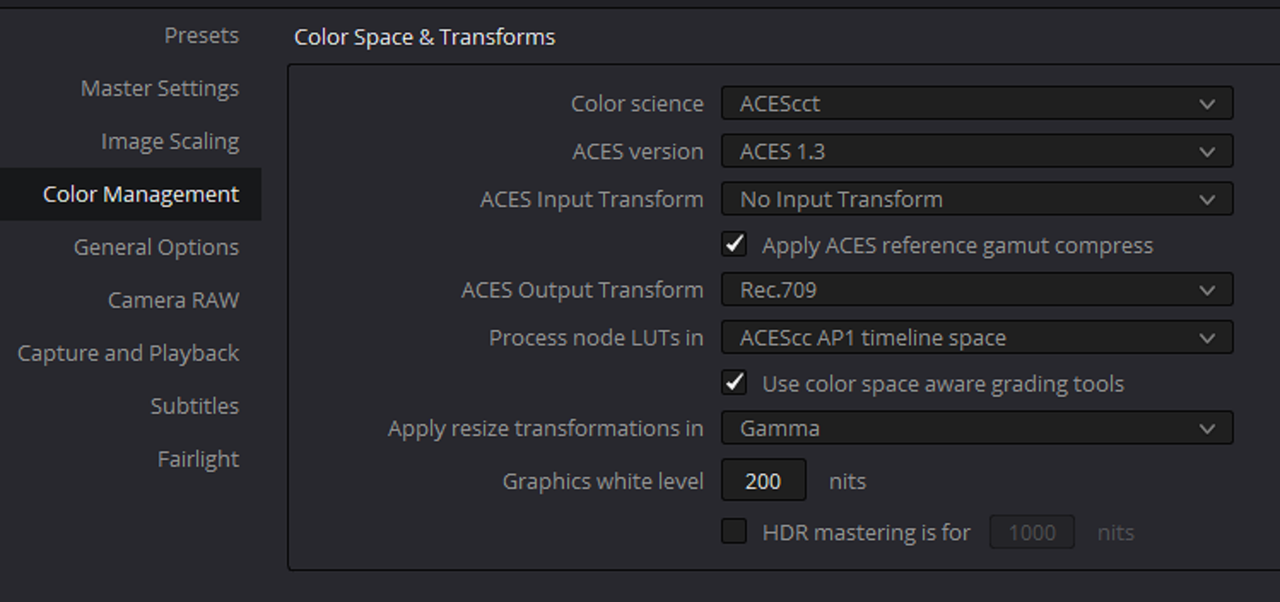
Task: Click the Color Space & Transforms heading
Action: (x=424, y=37)
